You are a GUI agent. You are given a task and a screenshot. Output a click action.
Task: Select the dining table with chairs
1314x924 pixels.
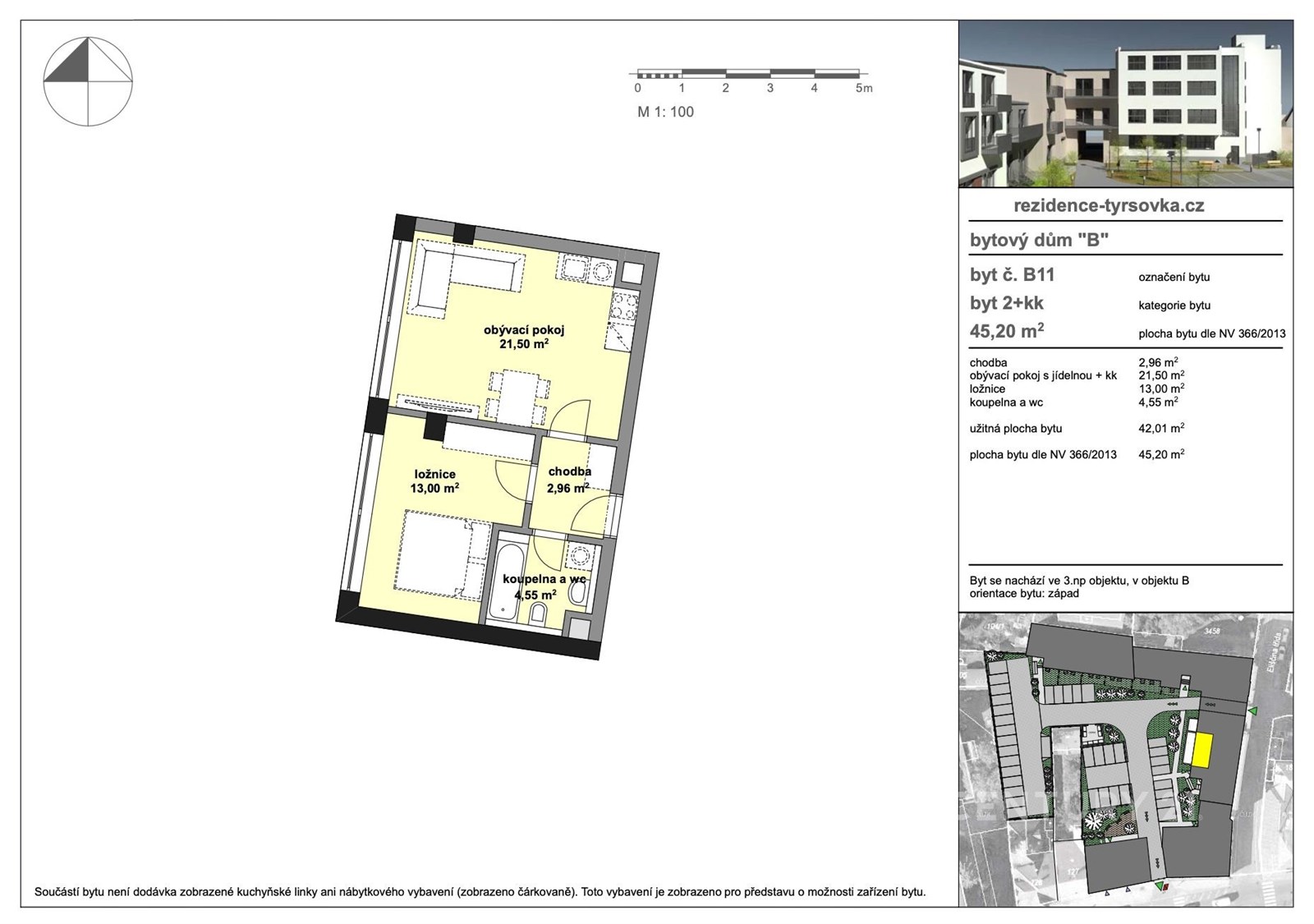[517, 398]
